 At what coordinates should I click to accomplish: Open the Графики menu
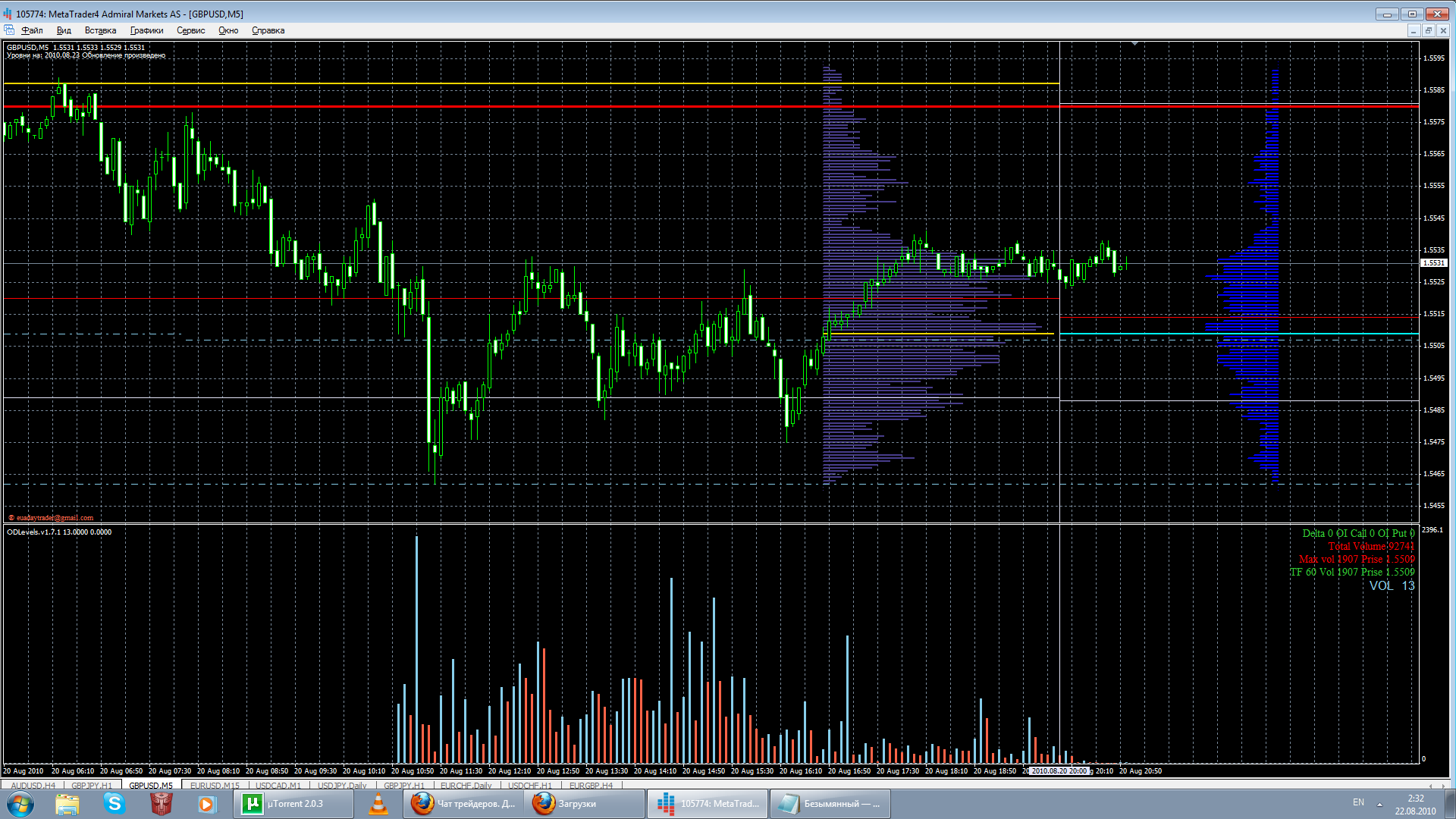tap(146, 30)
